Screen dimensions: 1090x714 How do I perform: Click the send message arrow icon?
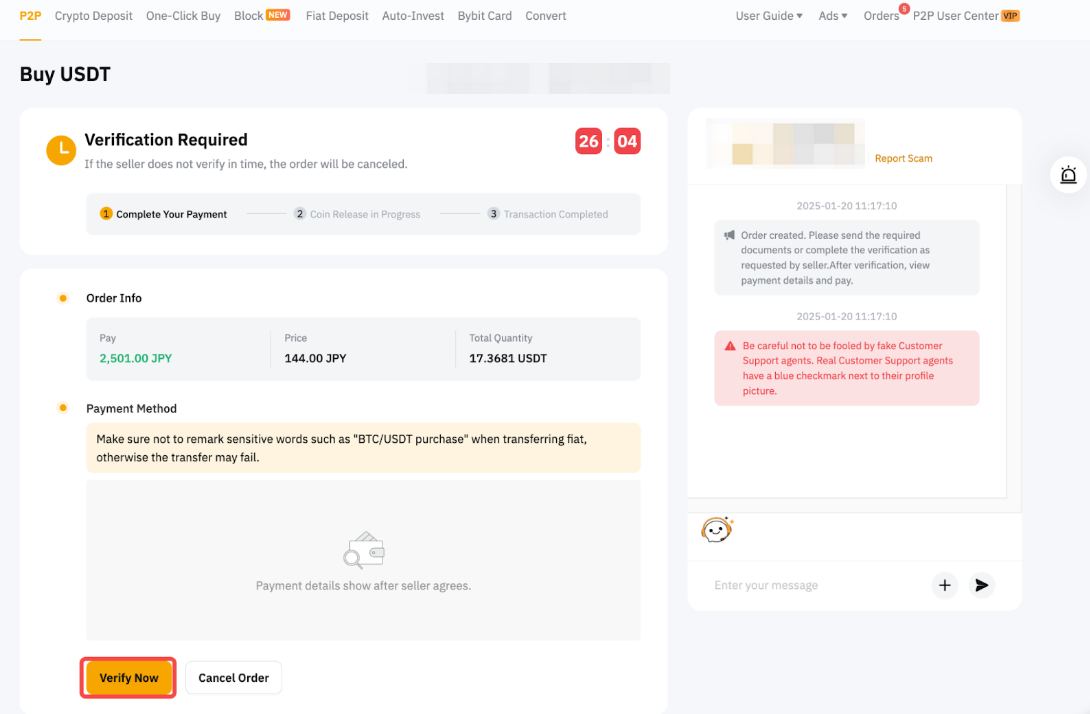[x=981, y=585]
